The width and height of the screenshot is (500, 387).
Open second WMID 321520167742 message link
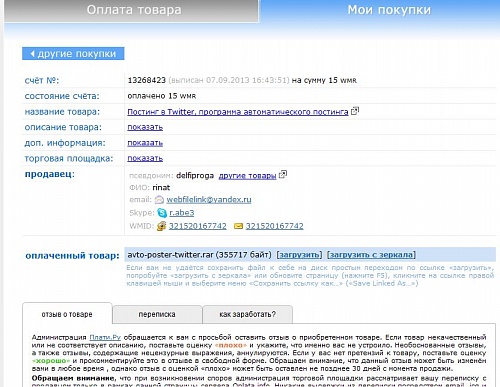pyautogui.click(x=275, y=226)
